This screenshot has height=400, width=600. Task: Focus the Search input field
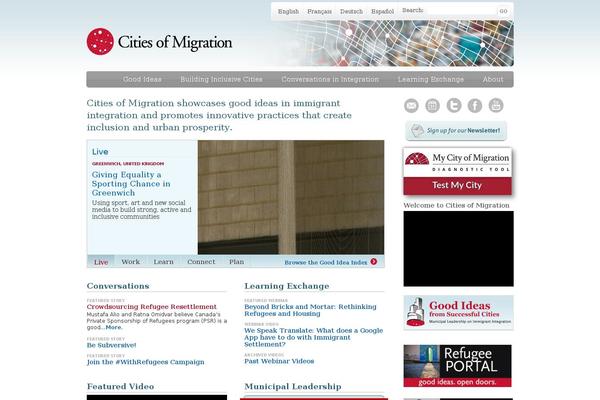461,11
